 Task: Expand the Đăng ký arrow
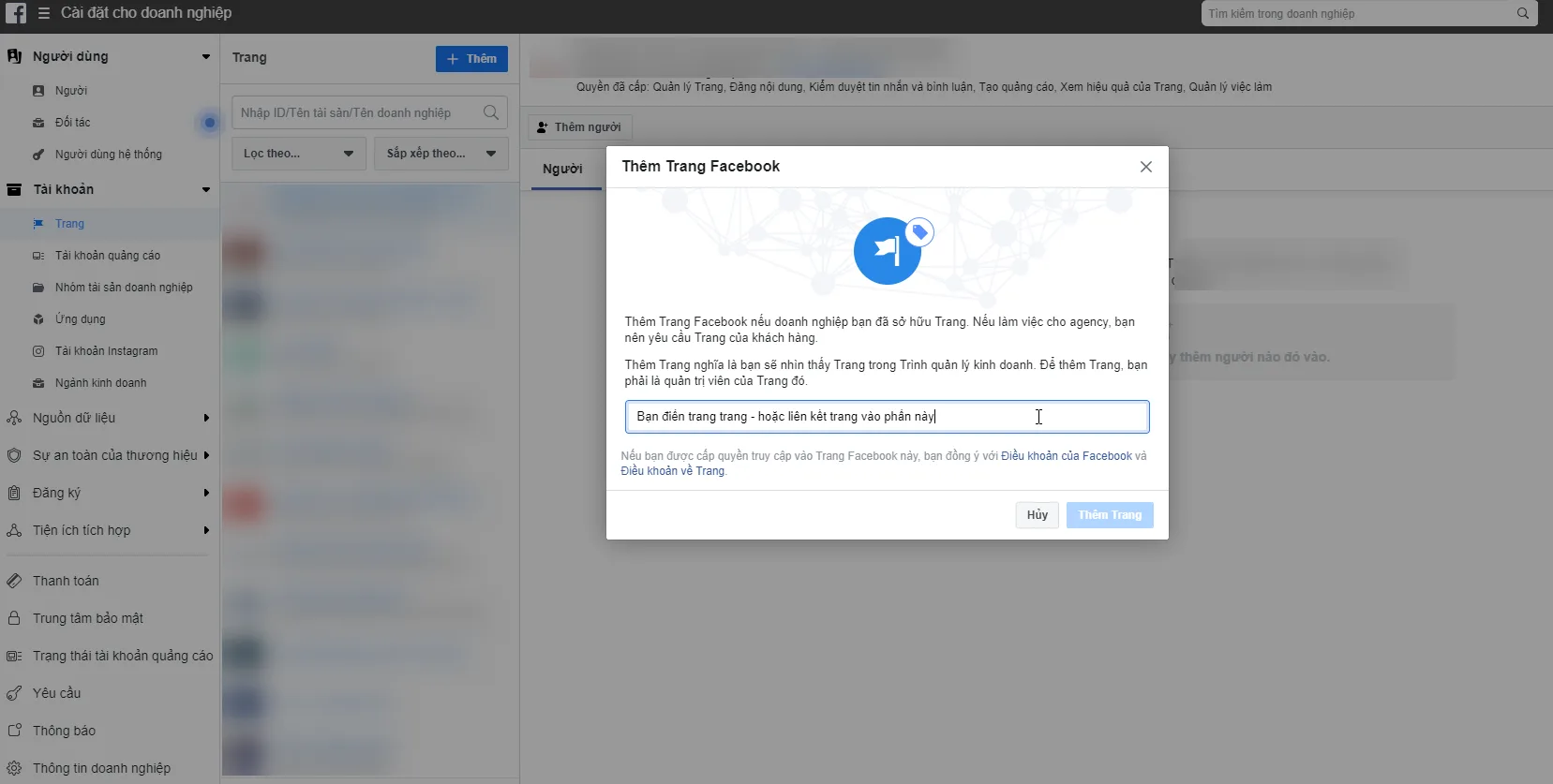coord(206,493)
